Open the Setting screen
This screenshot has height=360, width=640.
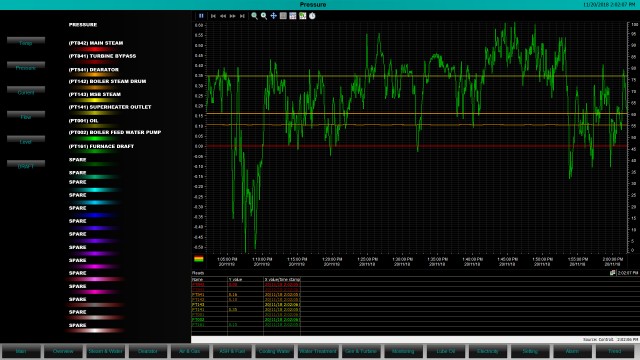tap(530, 351)
